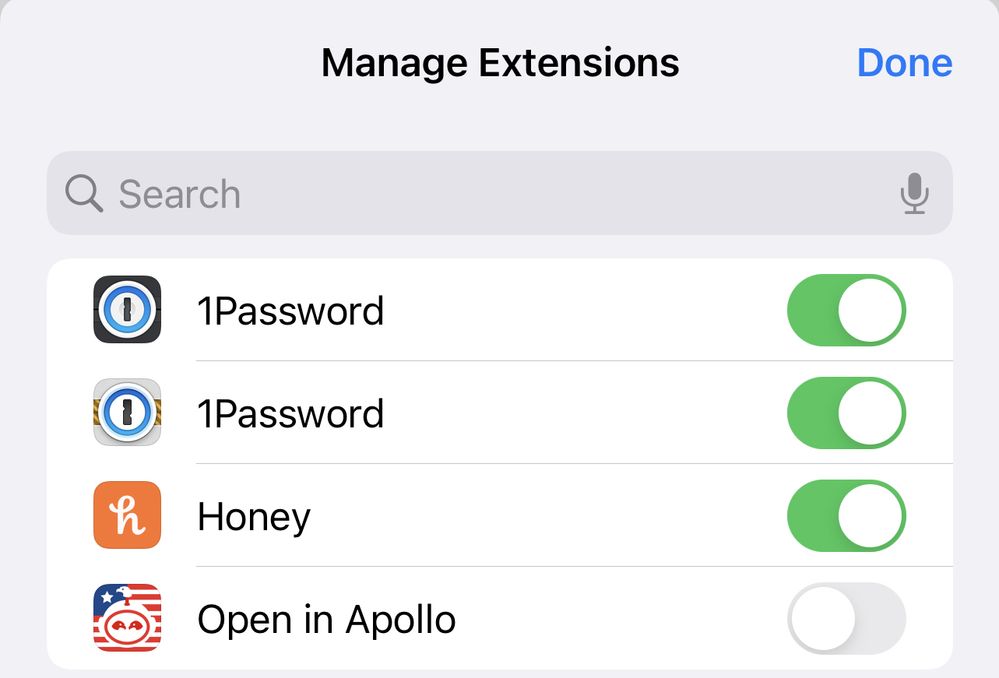The image size is (999, 678).
Task: Tap the dark 1Password app icon
Action: click(x=127, y=310)
